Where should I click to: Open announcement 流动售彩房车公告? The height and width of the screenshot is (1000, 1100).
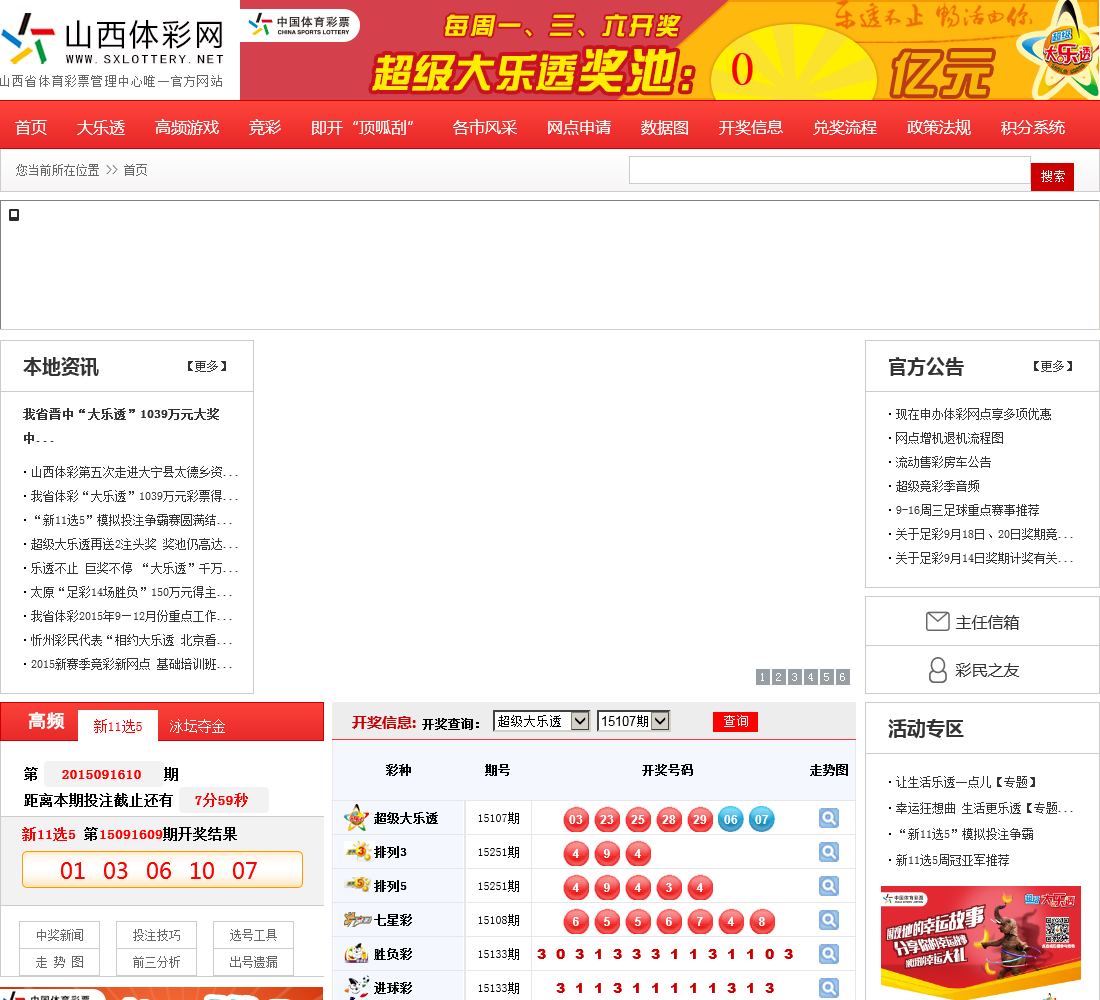tap(943, 462)
